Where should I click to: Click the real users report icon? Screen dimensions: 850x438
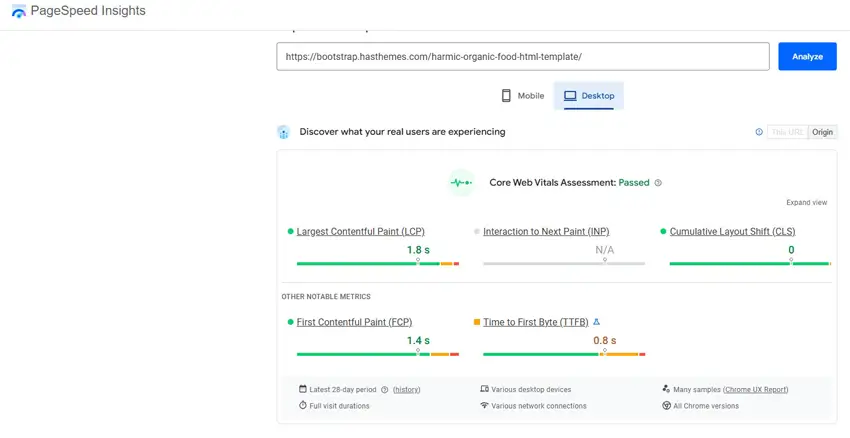(284, 132)
